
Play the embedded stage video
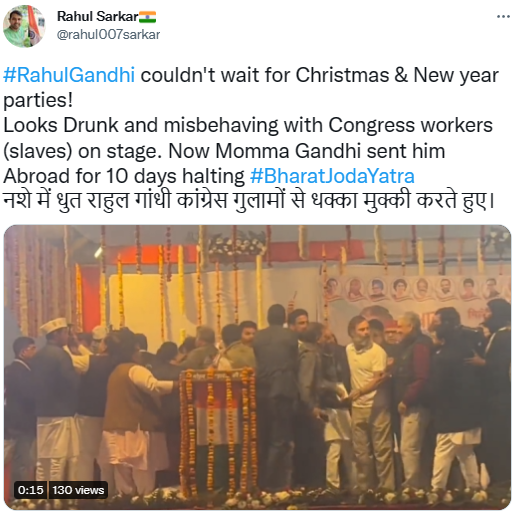[x=257, y=367]
